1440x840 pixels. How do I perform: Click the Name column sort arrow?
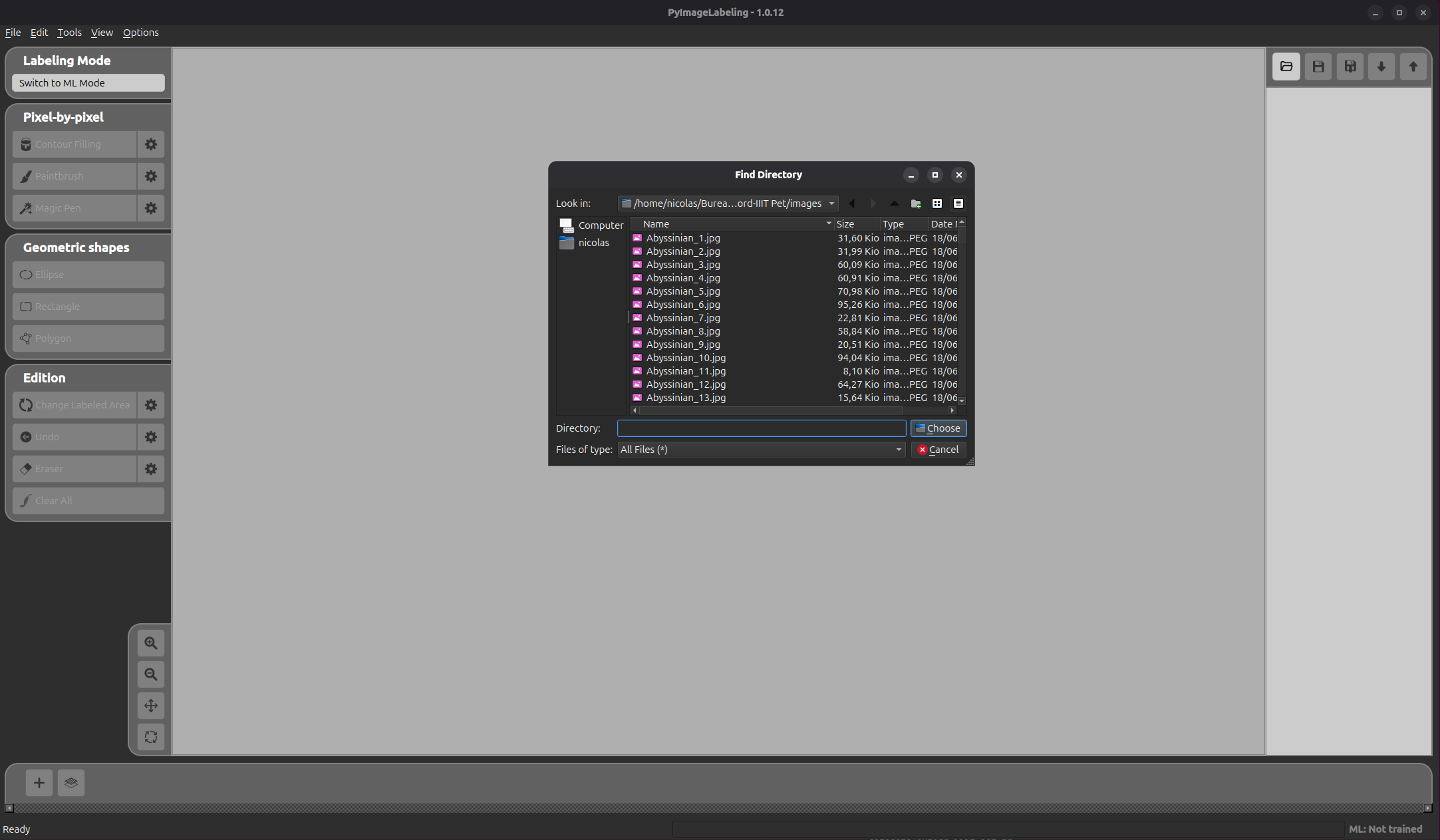[x=829, y=223]
